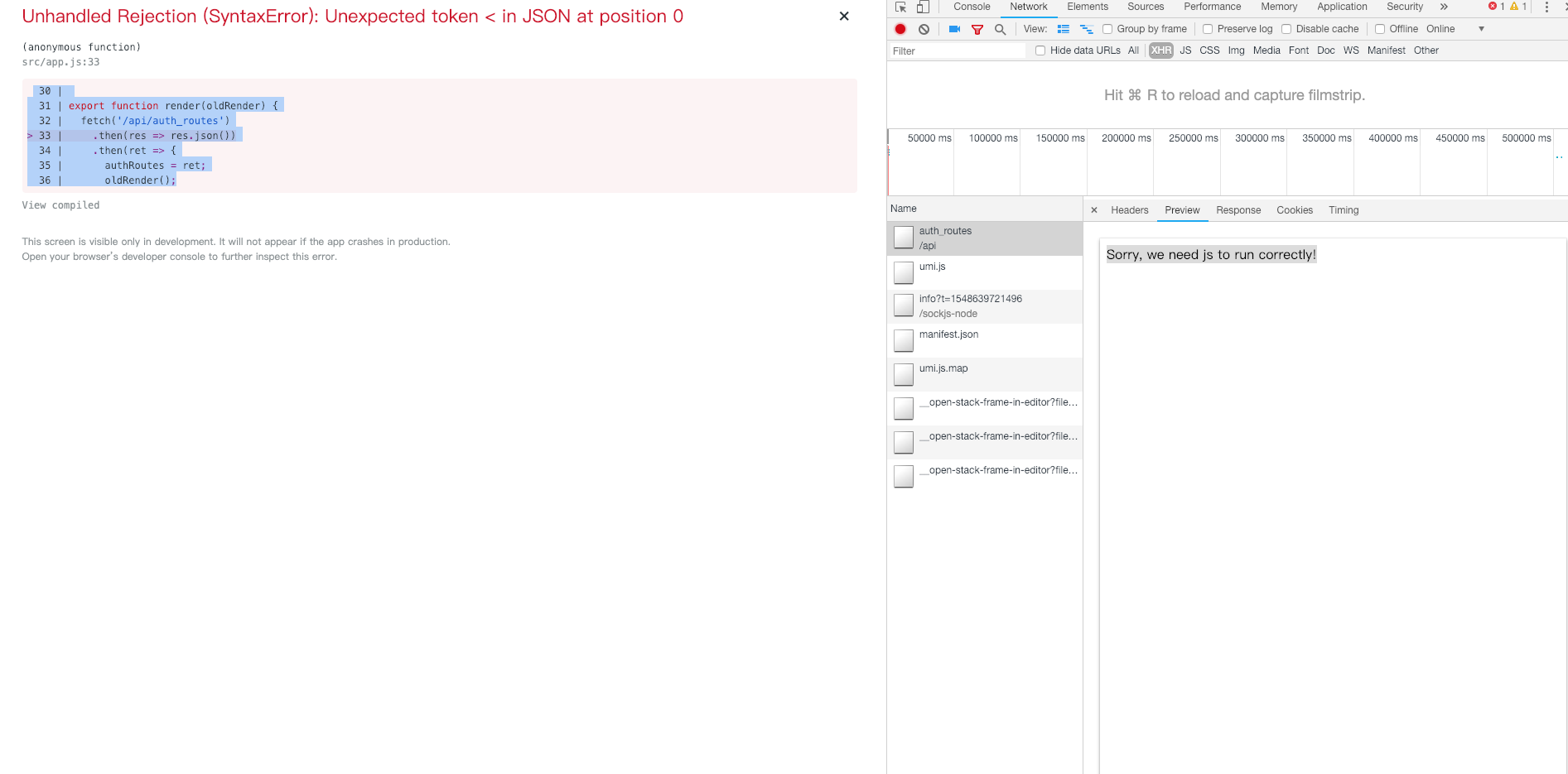Show more DevTools tabs chevron
Viewport: 1568px width, 774px height.
coord(1444,7)
